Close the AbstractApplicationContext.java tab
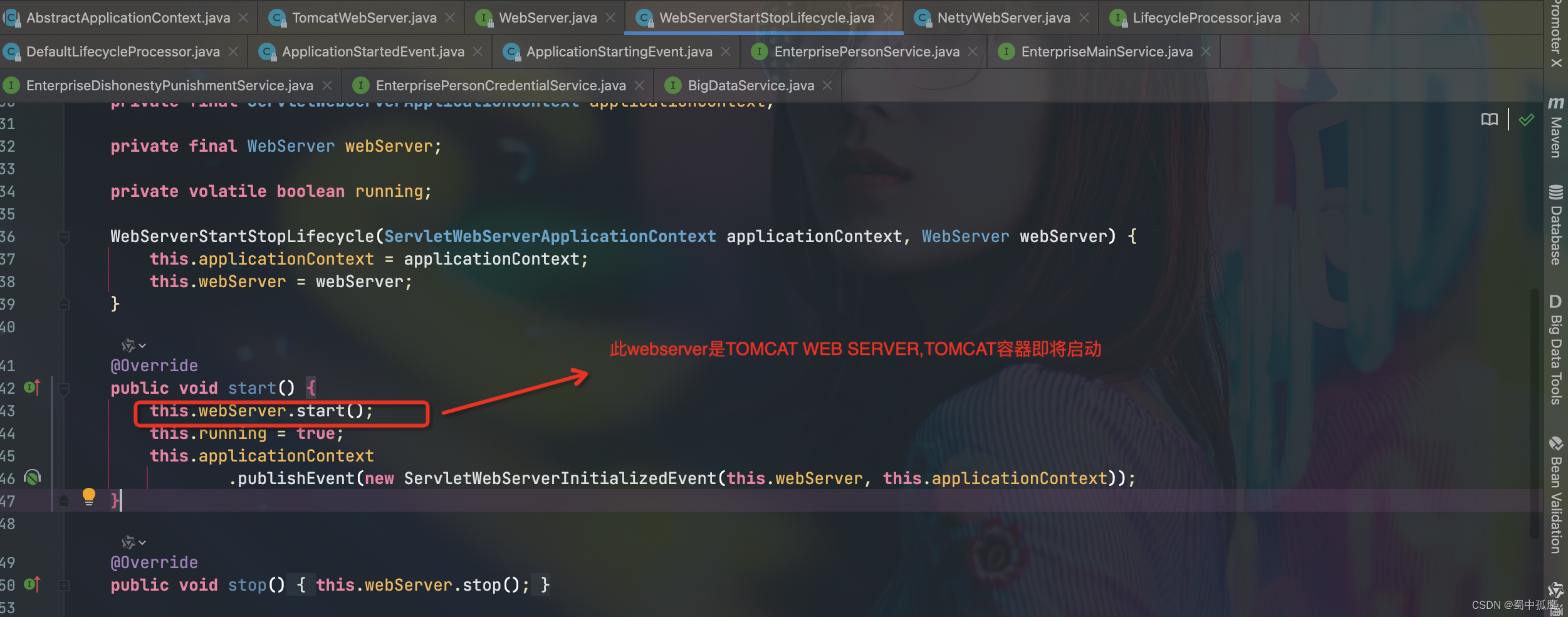1568x617 pixels. [x=243, y=18]
